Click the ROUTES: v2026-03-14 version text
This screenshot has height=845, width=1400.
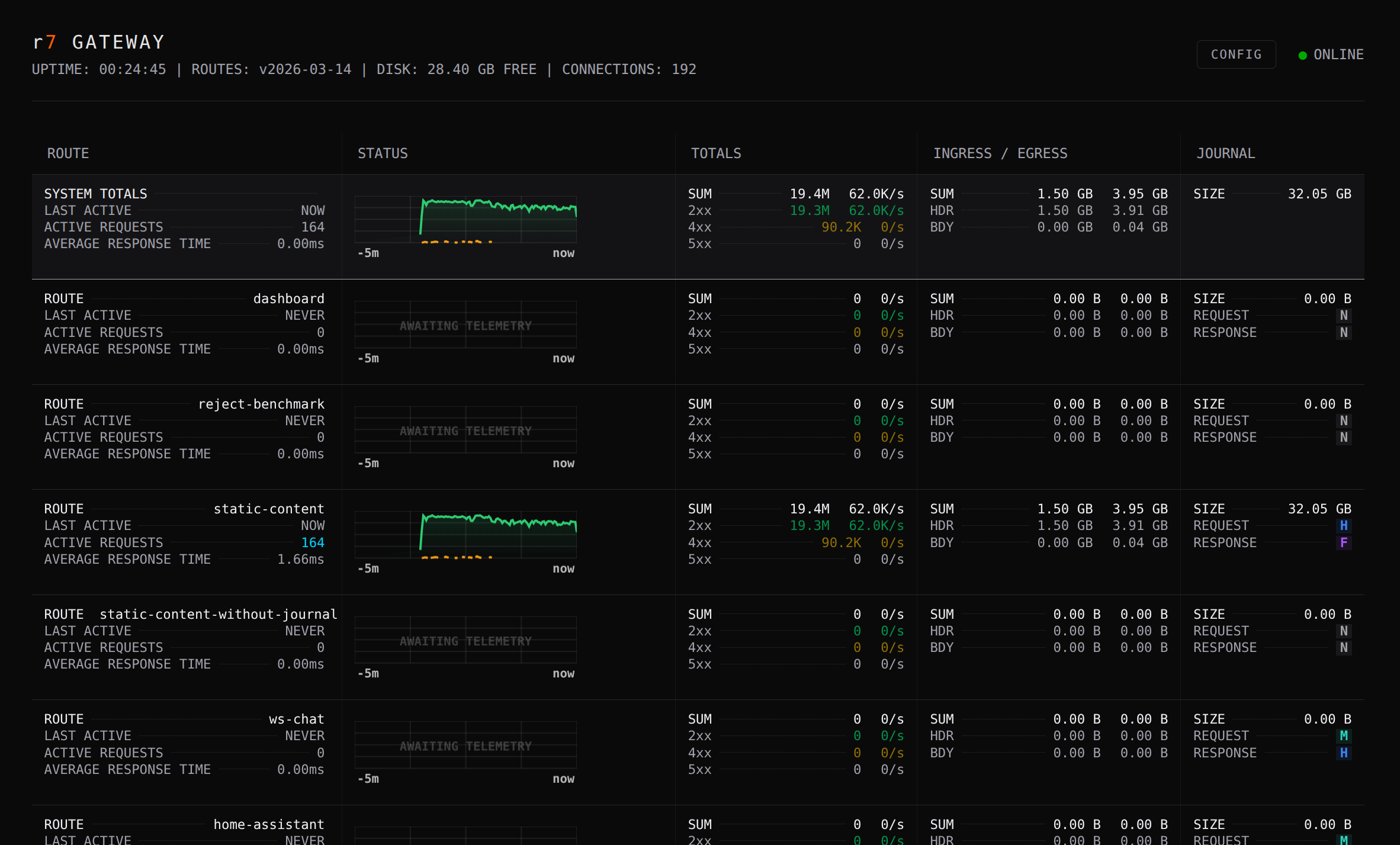pyautogui.click(x=271, y=69)
